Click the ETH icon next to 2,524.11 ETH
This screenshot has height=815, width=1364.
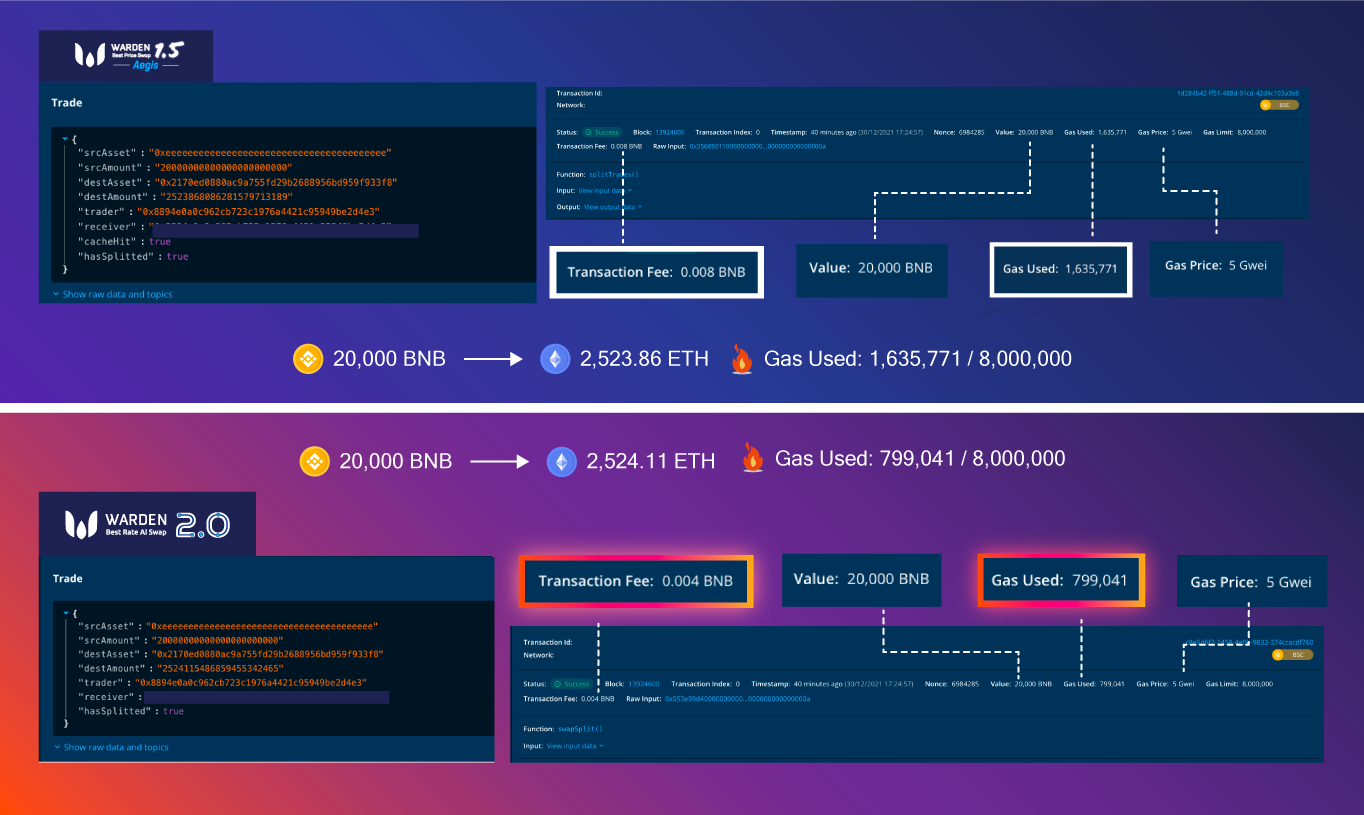pyautogui.click(x=561, y=461)
